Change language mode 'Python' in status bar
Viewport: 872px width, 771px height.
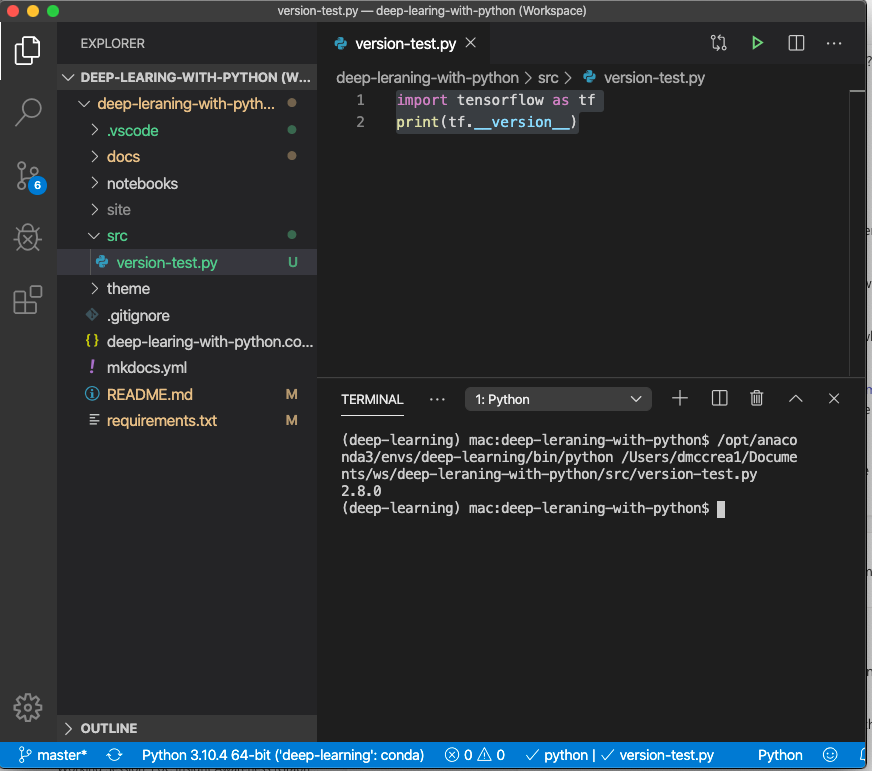(x=780, y=755)
